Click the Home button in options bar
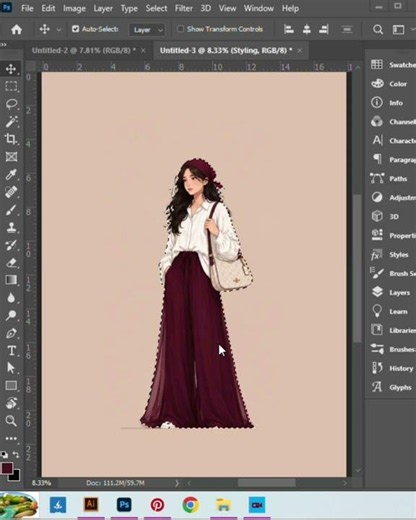 point(16,30)
